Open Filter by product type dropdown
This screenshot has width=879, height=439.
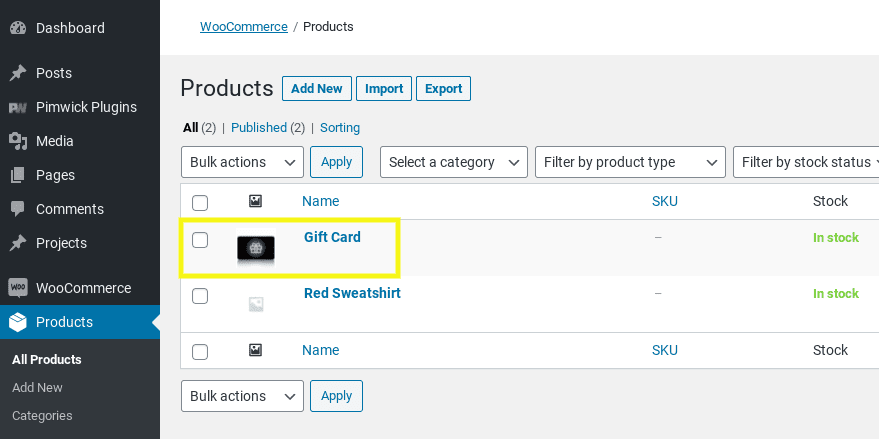pyautogui.click(x=630, y=162)
